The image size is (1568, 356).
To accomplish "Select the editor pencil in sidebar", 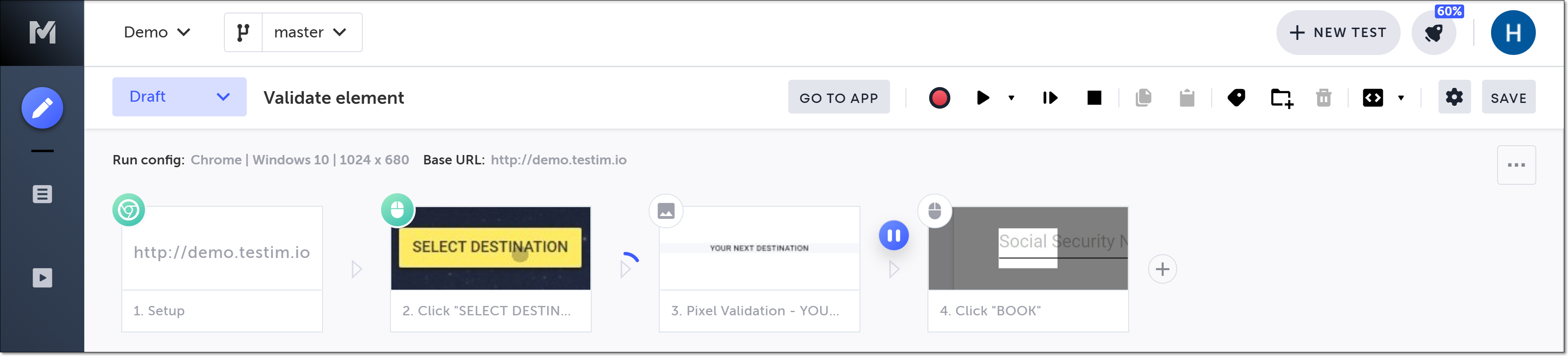I will (42, 108).
